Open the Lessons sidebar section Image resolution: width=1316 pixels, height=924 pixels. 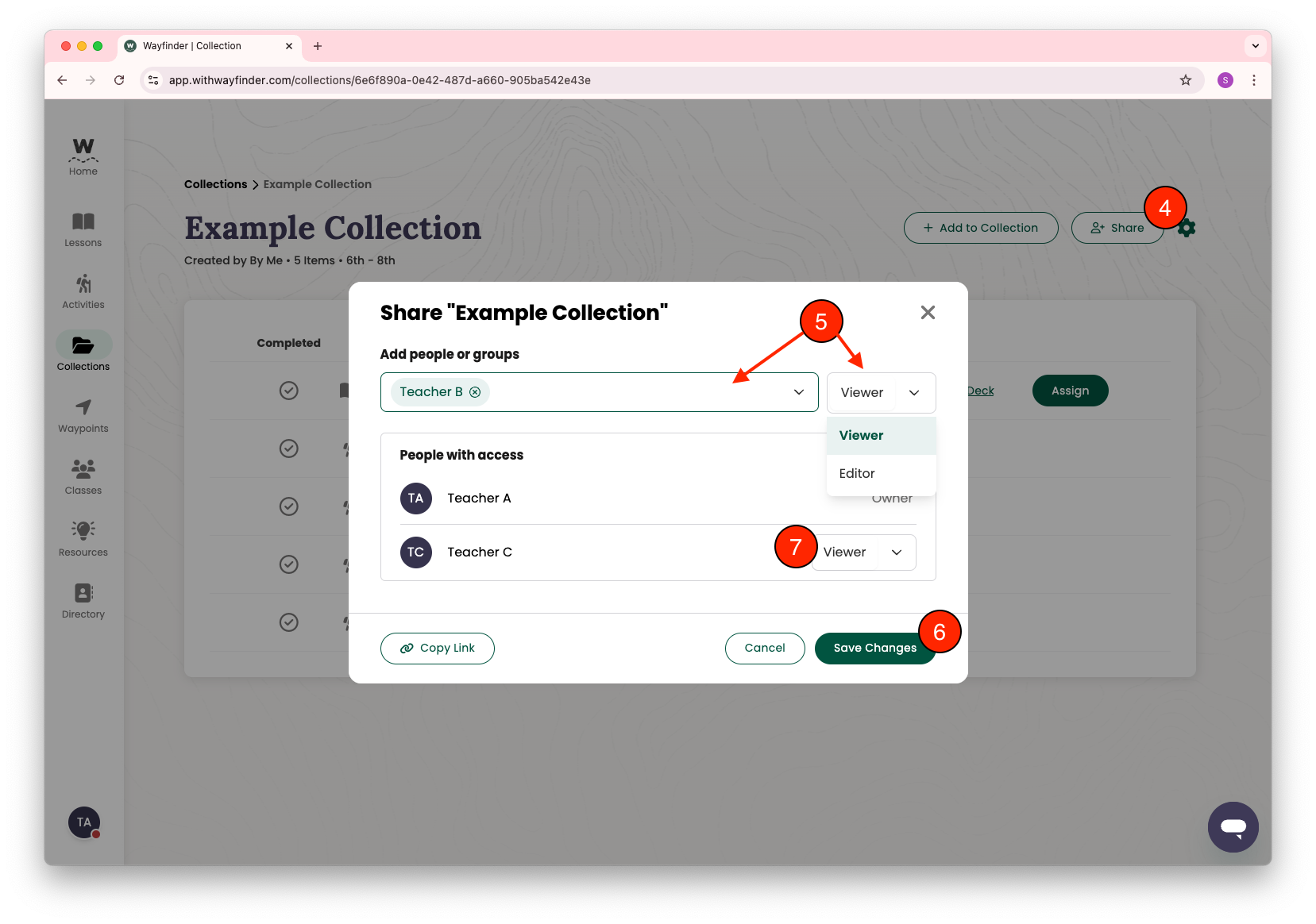83,229
